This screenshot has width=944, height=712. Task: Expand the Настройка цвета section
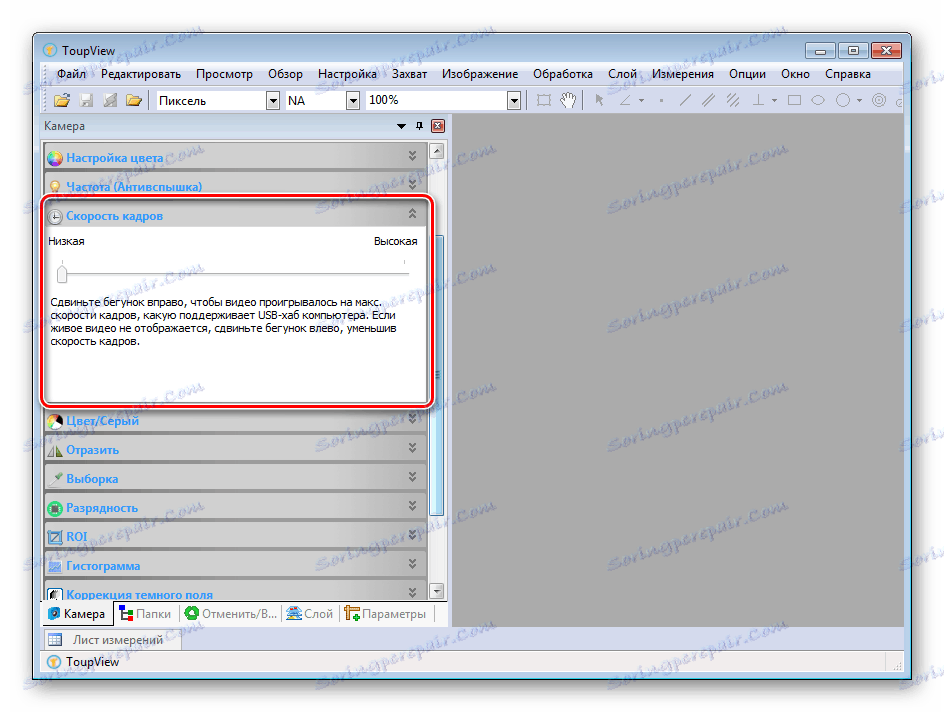(412, 156)
